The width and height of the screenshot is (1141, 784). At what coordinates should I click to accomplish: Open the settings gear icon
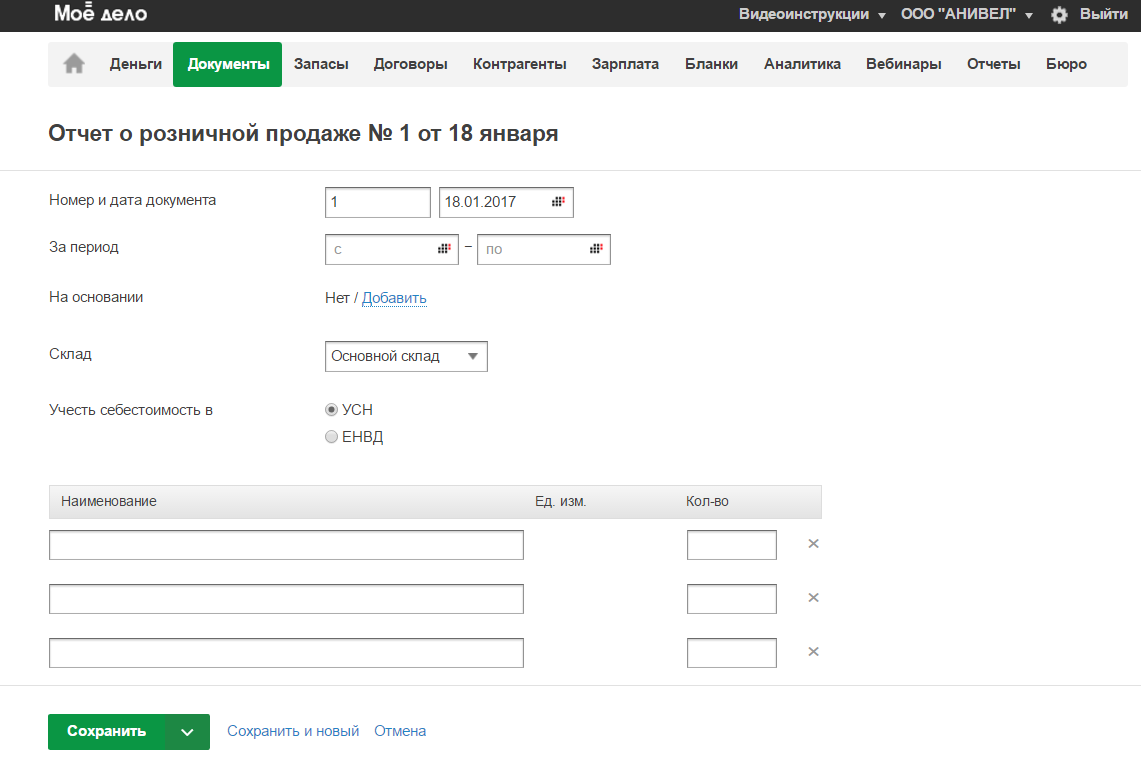1059,15
